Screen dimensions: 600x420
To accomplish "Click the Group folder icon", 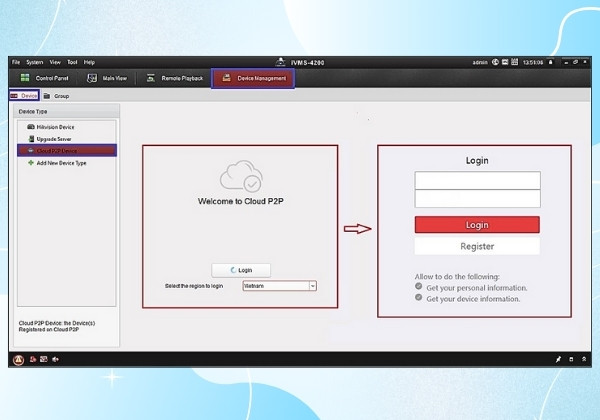I will point(47,96).
